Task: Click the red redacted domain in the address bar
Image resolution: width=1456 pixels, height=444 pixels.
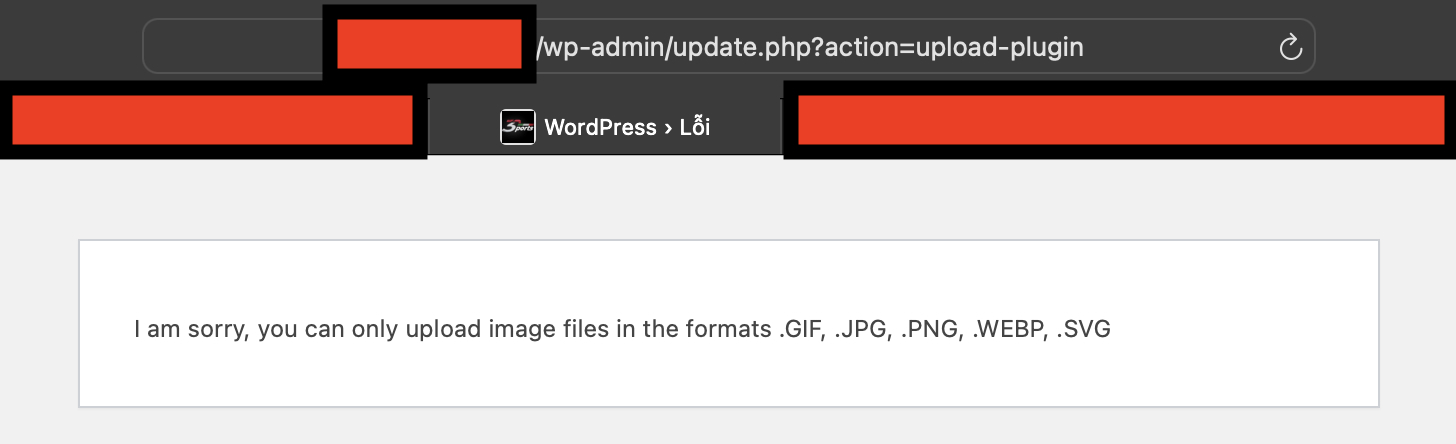Action: click(x=429, y=44)
